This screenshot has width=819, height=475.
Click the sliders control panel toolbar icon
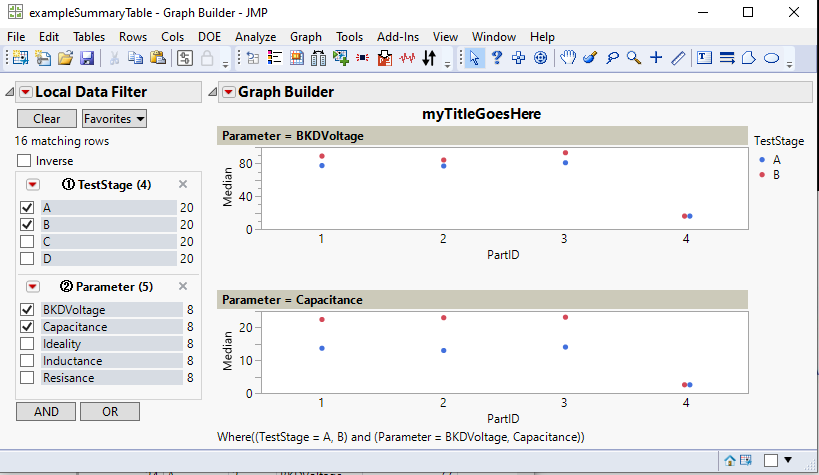[185, 57]
